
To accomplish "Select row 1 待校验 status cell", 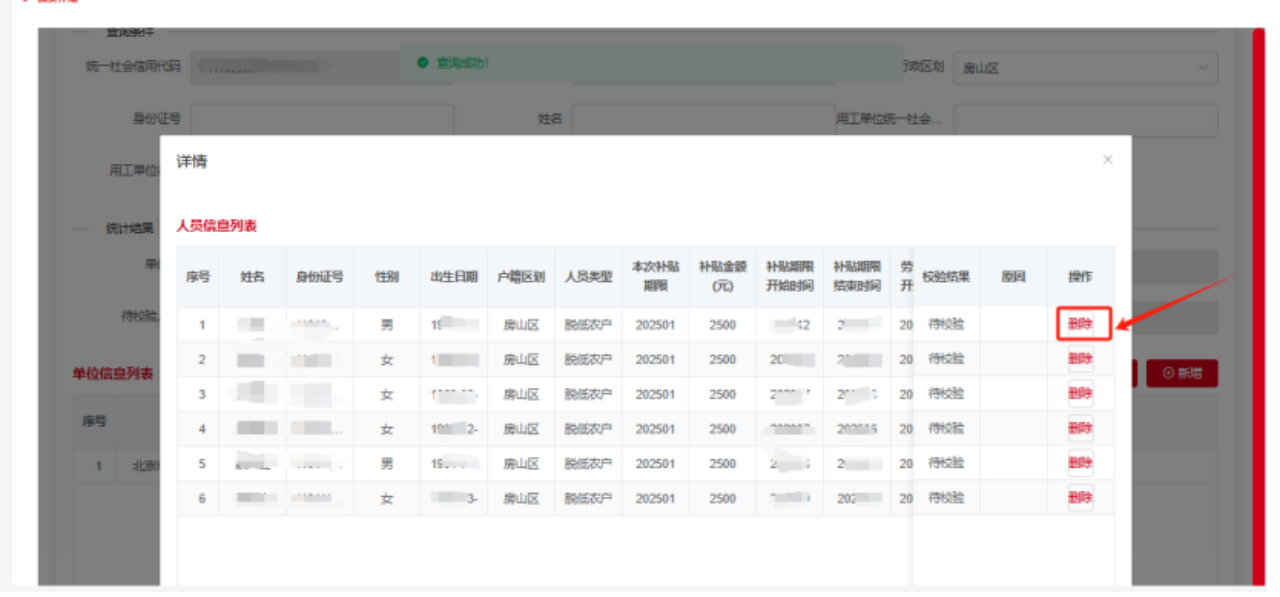I will tap(945, 324).
